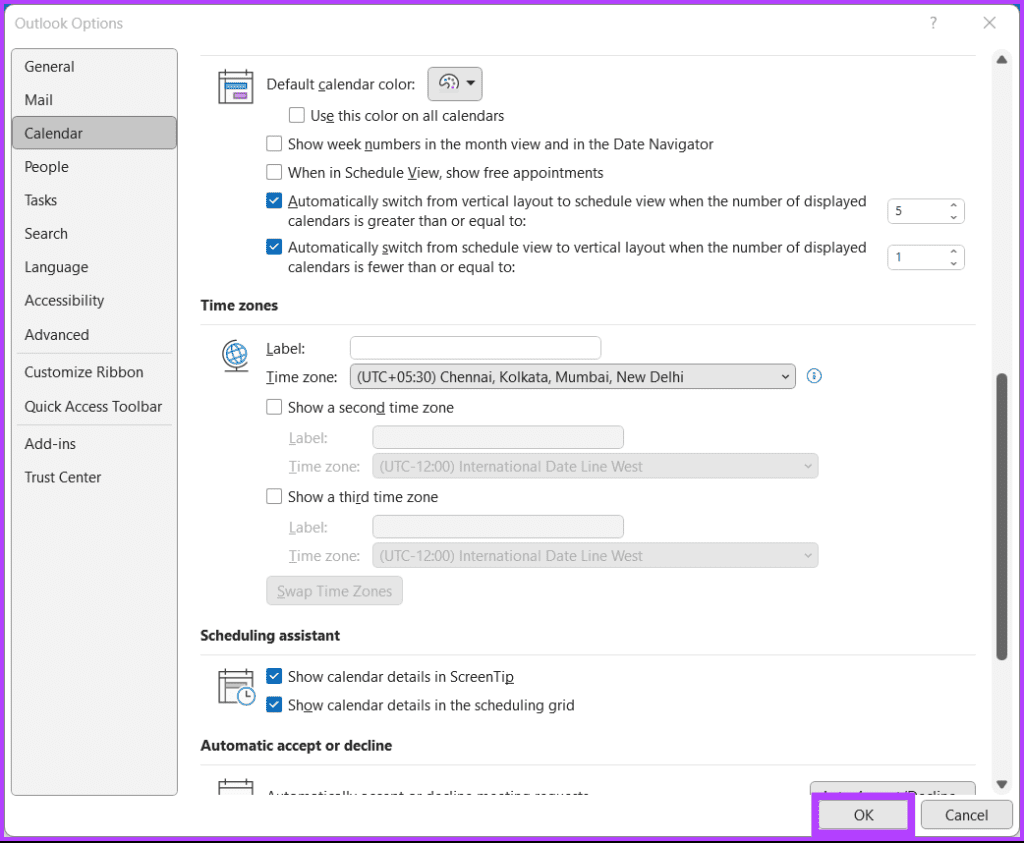Open the primary Time zone dropdown
1024x843 pixels.
pos(573,377)
